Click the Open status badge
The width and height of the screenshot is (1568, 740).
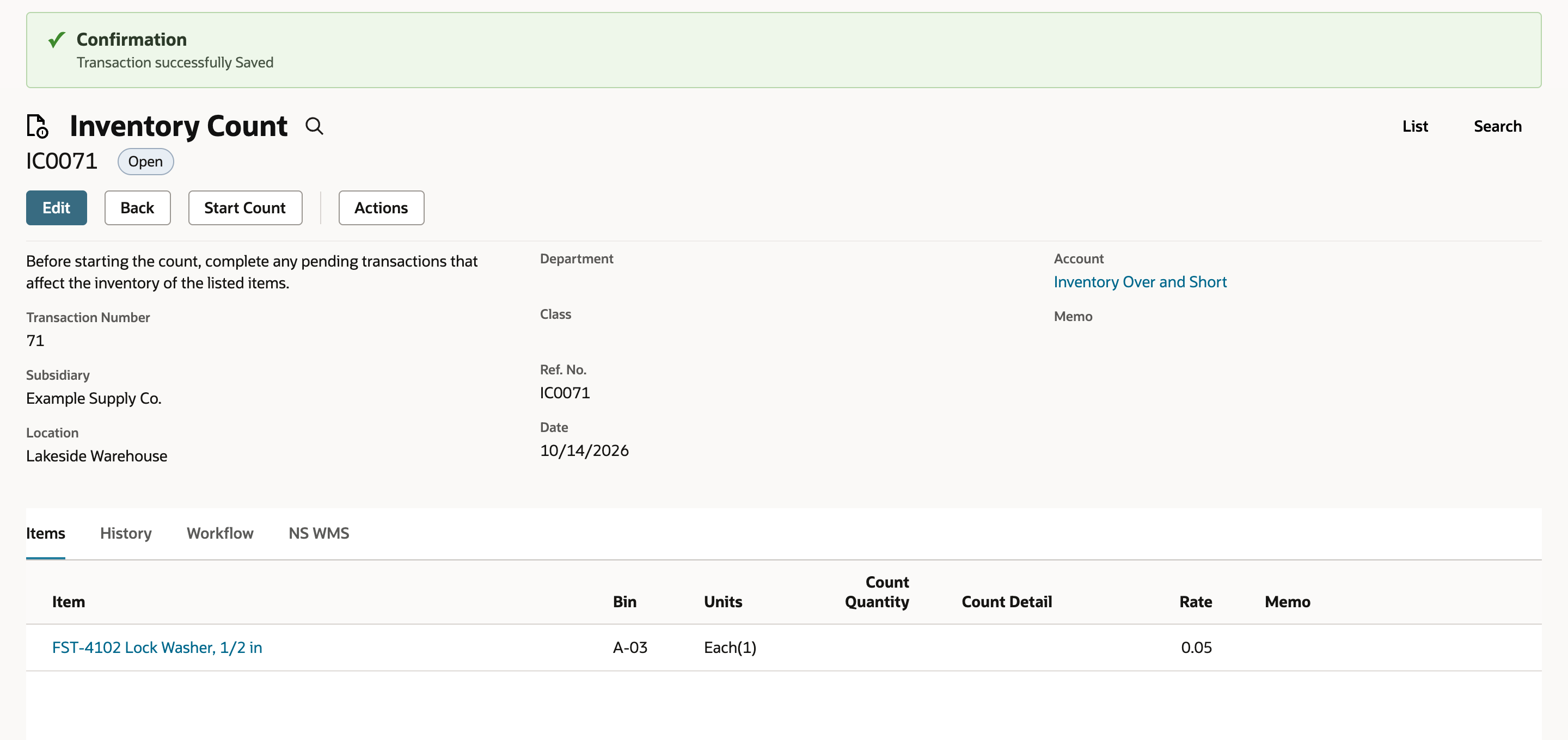coord(145,162)
